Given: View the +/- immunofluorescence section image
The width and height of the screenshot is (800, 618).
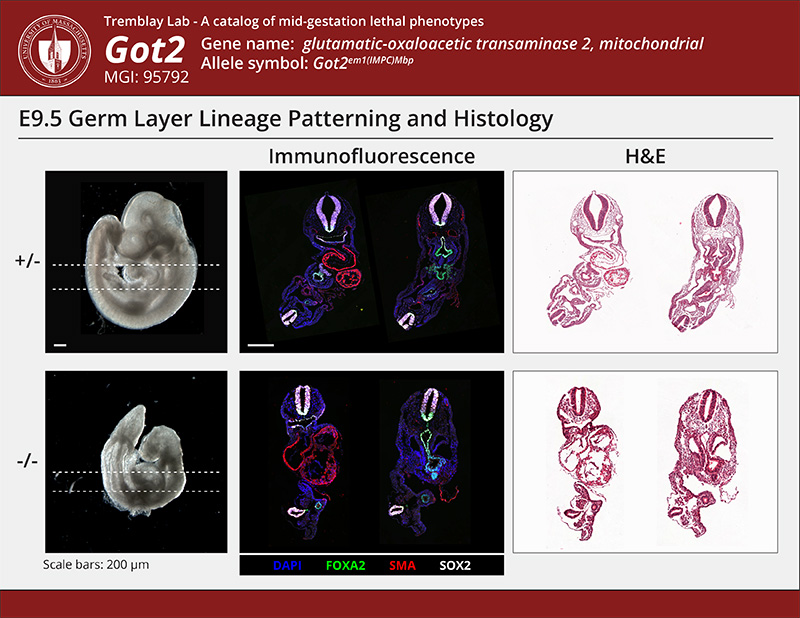Looking at the screenshot, I should click(x=371, y=262).
